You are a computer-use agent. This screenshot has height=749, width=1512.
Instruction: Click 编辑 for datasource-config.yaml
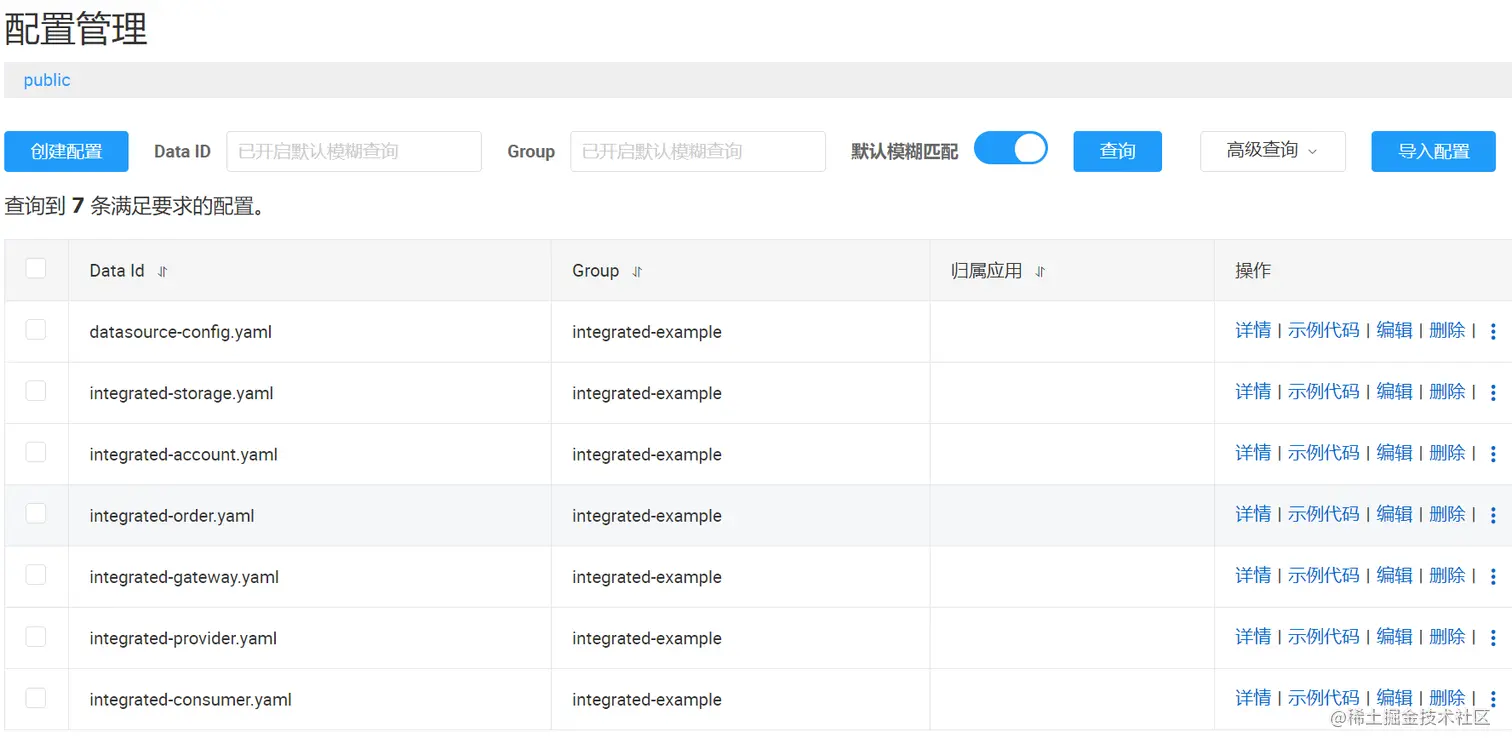pyautogui.click(x=1395, y=331)
